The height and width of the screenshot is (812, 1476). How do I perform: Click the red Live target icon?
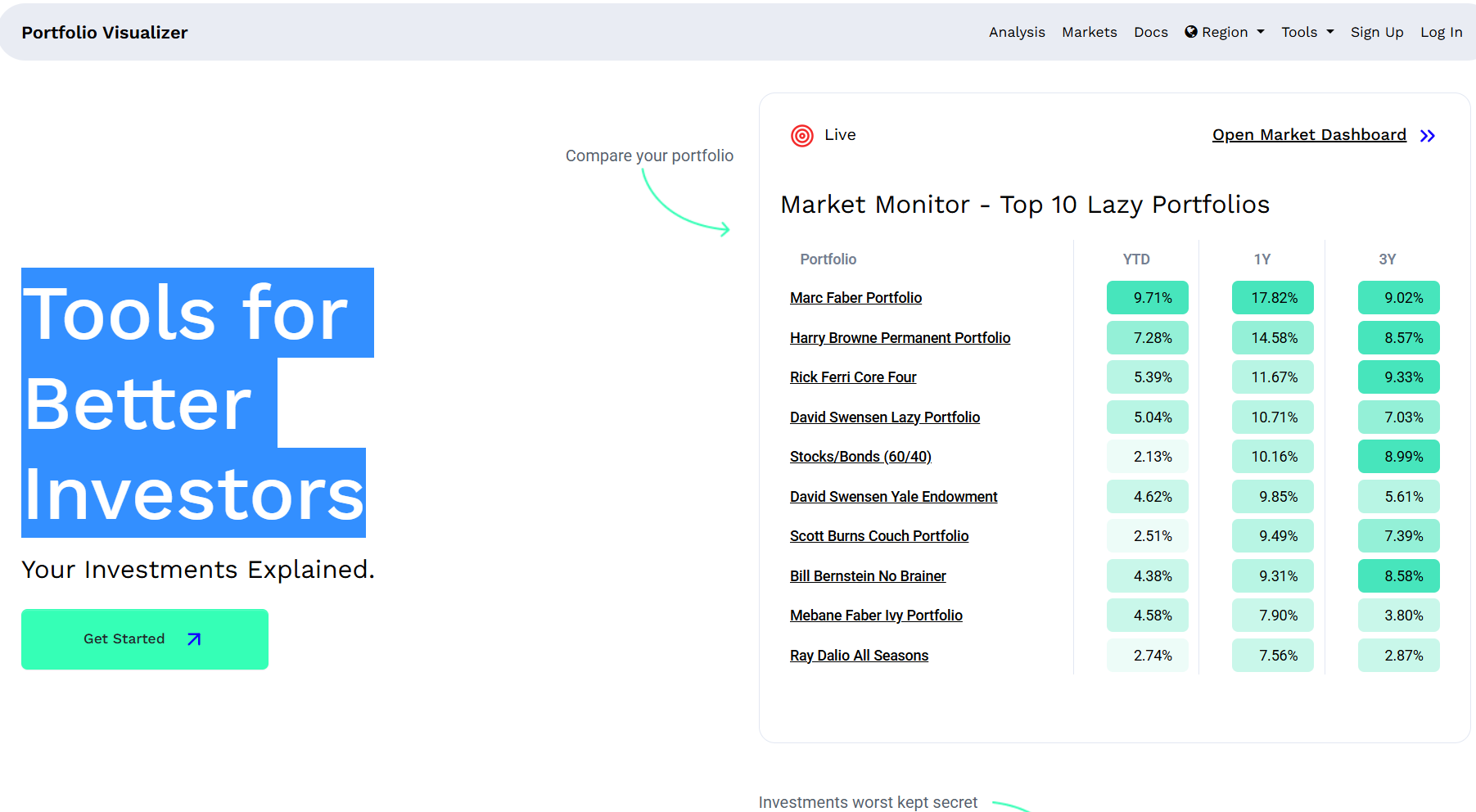click(802, 136)
